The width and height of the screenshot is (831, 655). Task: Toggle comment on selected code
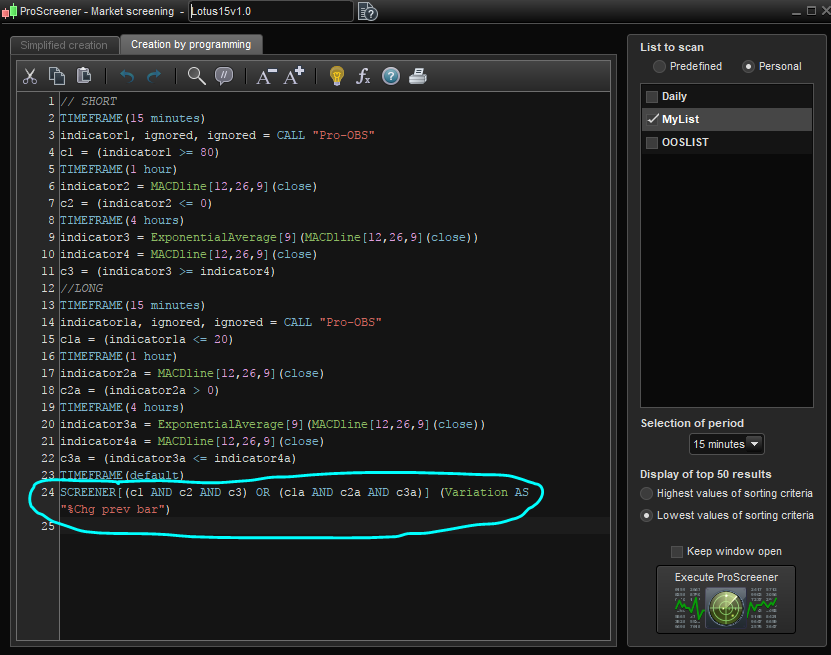click(224, 76)
